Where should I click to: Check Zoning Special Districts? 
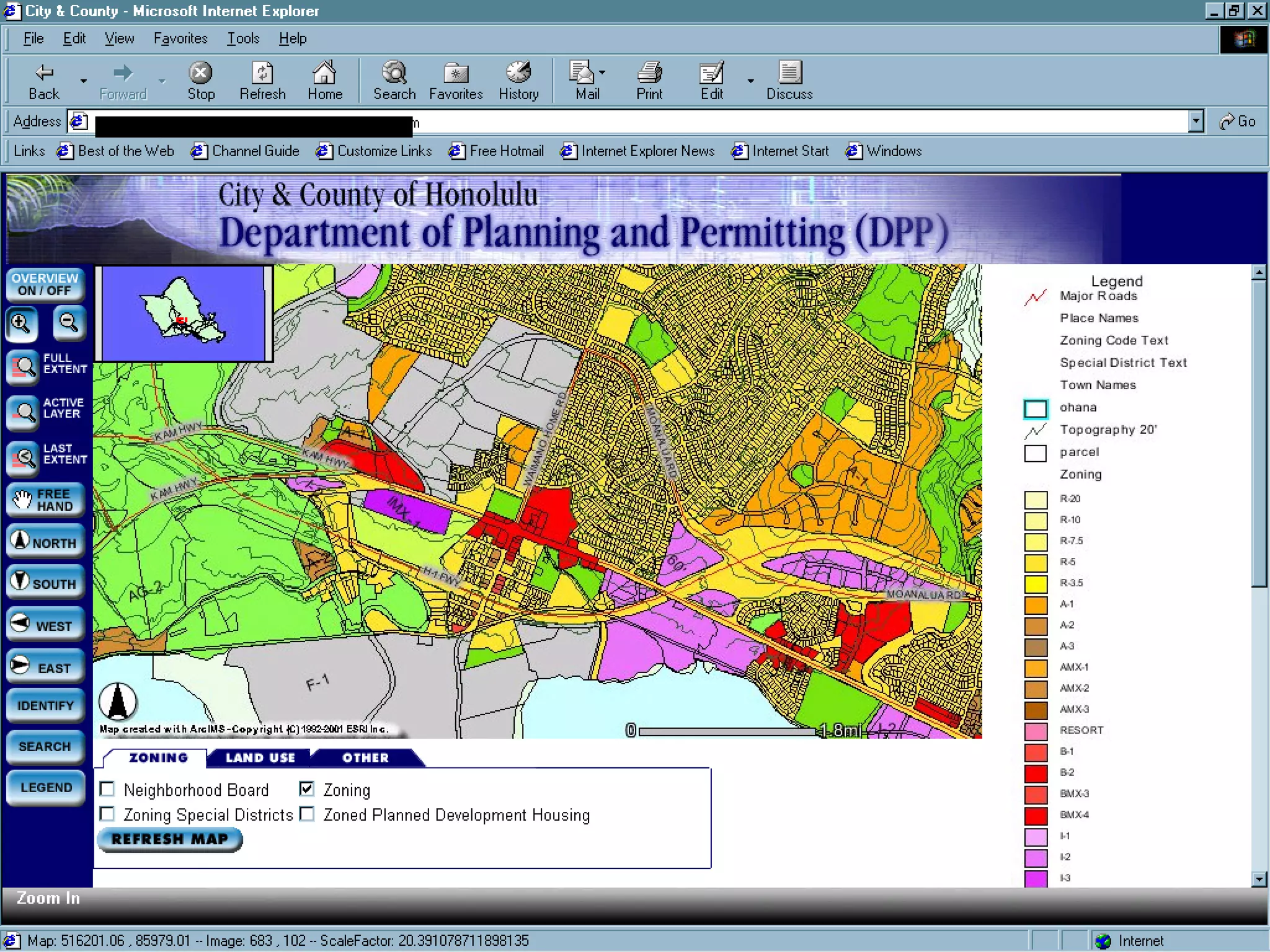tap(107, 814)
